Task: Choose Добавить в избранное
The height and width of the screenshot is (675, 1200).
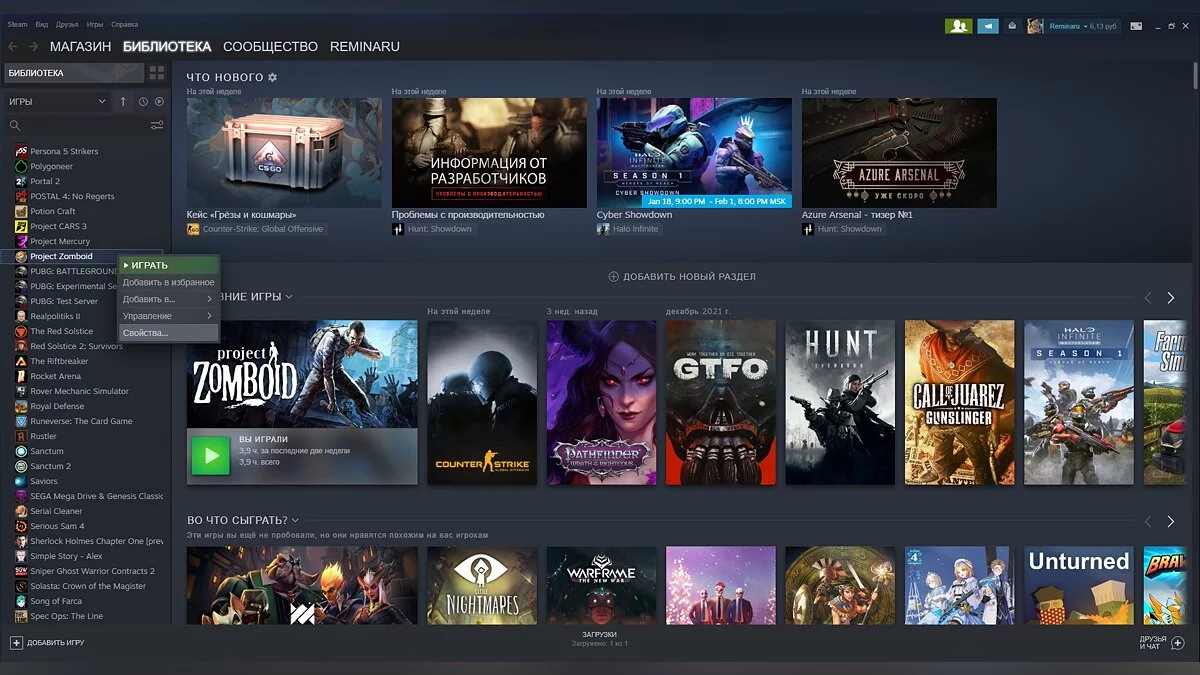Action: pos(168,282)
